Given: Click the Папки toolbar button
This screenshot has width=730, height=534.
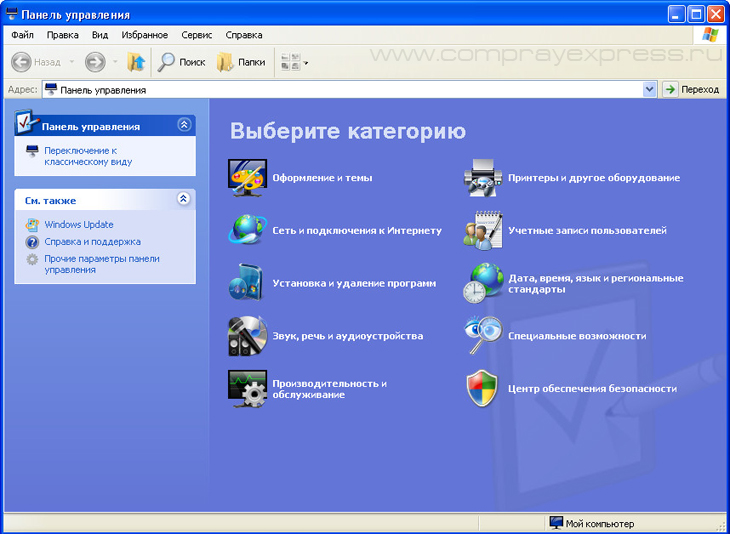Looking at the screenshot, I should click(x=241, y=62).
